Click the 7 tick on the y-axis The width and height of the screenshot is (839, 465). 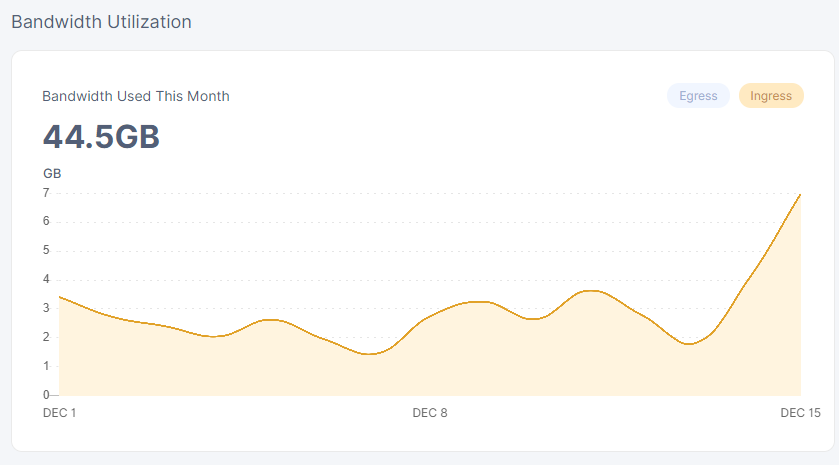46,193
